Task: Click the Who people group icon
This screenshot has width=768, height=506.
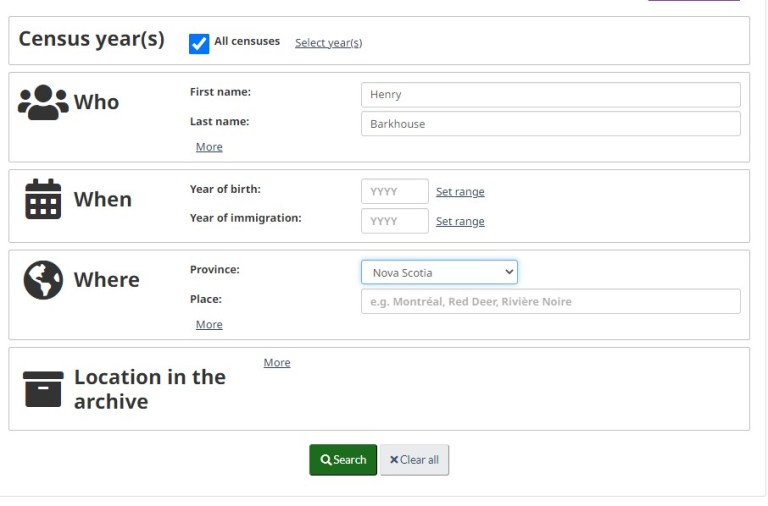Action: pos(43,102)
